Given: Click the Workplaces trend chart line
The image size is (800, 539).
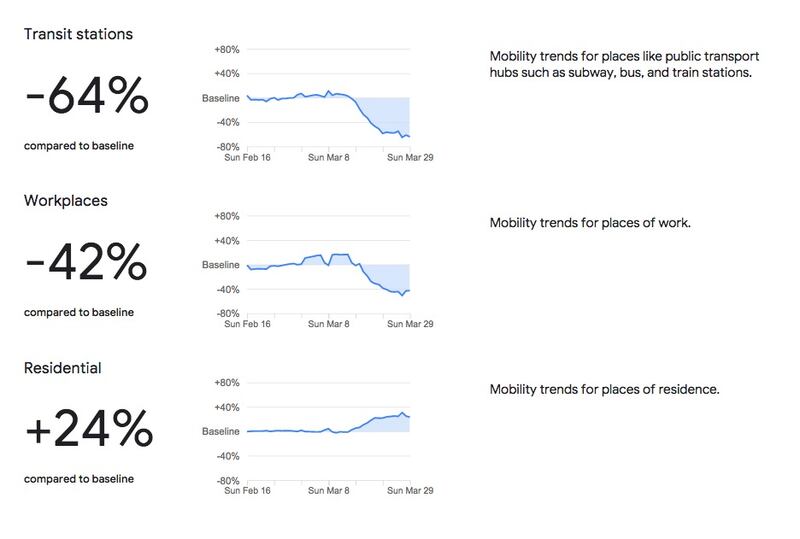Looking at the screenshot, I should pyautogui.click(x=329, y=275).
